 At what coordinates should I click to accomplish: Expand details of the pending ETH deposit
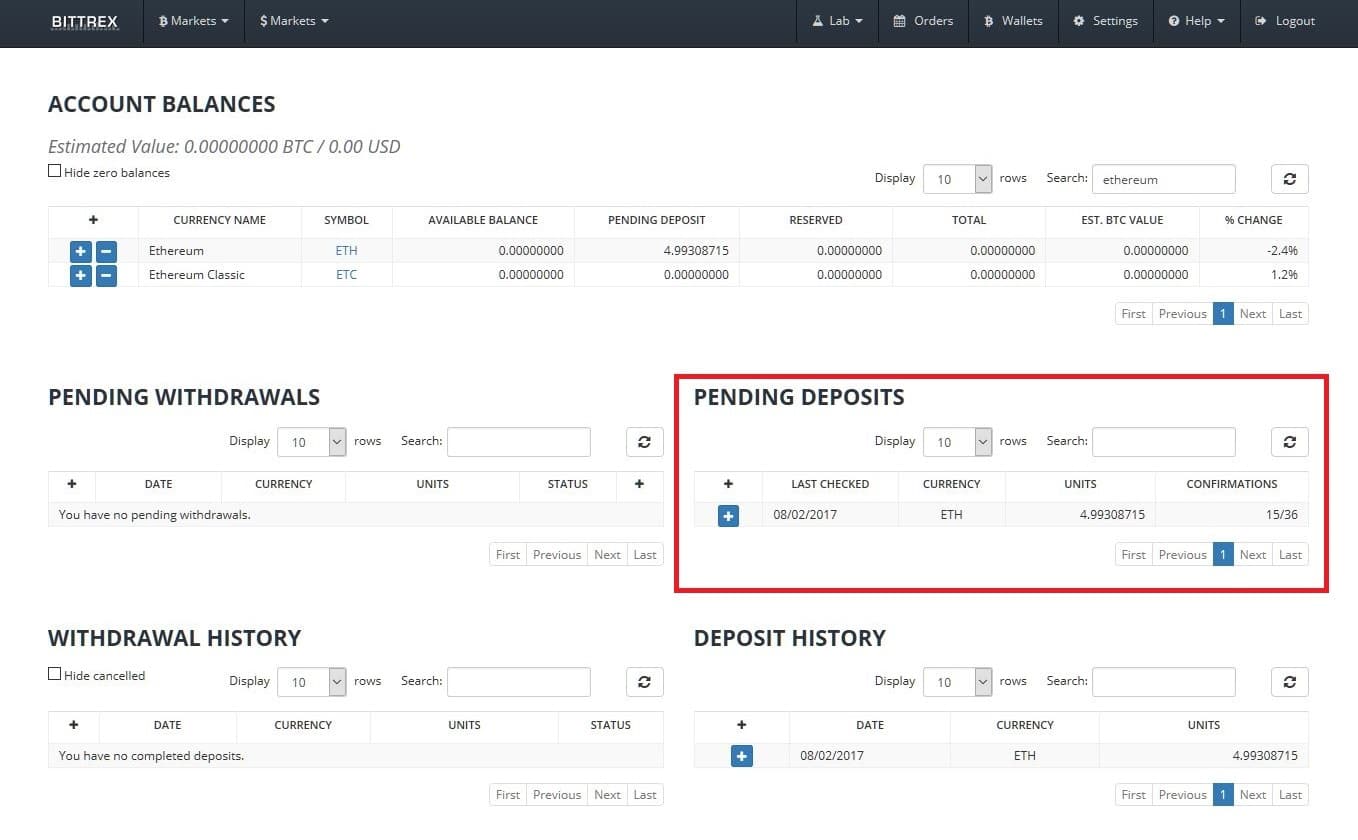728,515
